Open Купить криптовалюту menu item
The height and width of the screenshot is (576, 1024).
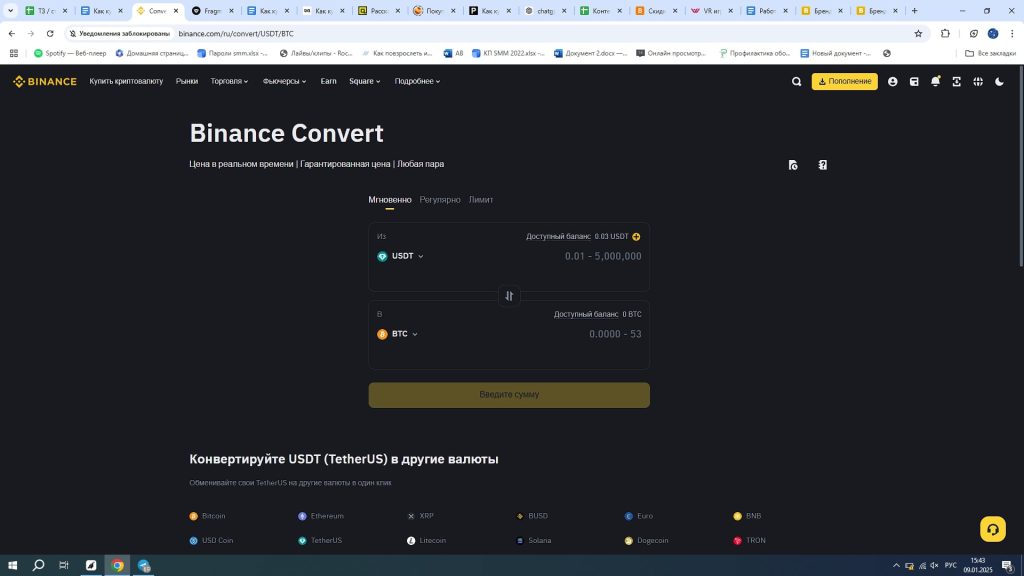click(x=126, y=82)
